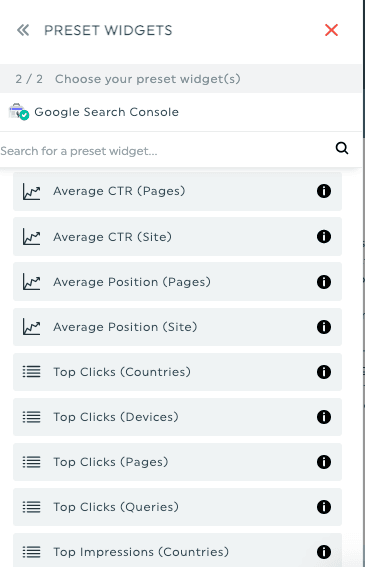Screen dimensions: 365x567
Task: Close the Preset Widgets panel
Action: coord(331,30)
